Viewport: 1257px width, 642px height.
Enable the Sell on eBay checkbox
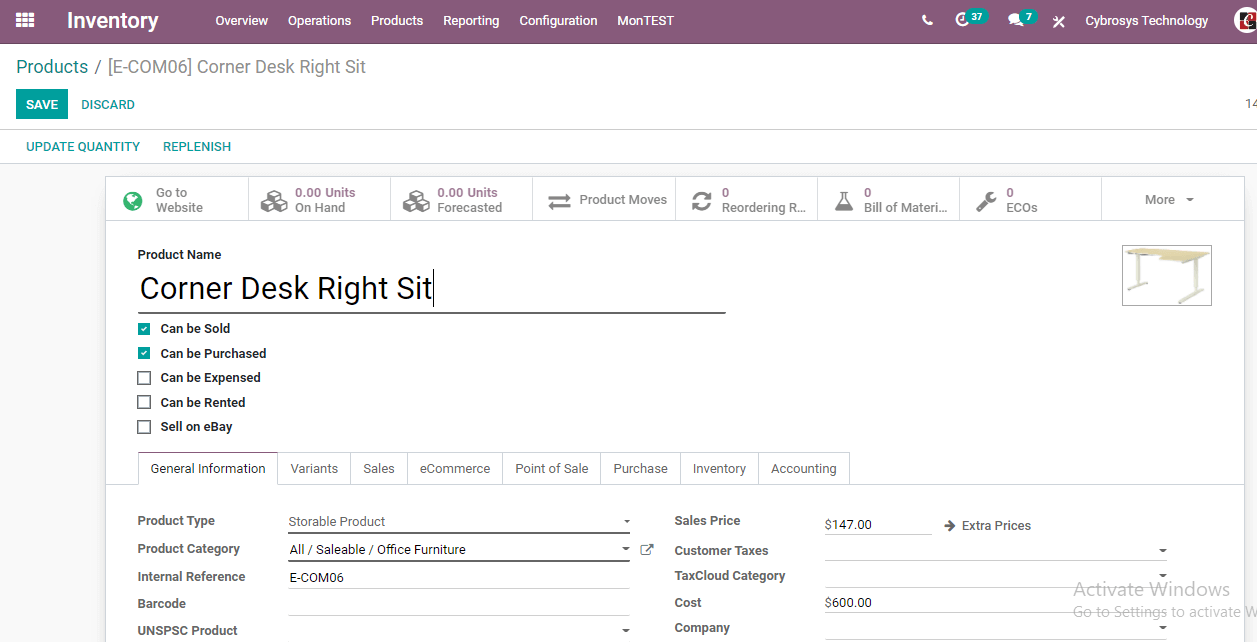tap(144, 427)
